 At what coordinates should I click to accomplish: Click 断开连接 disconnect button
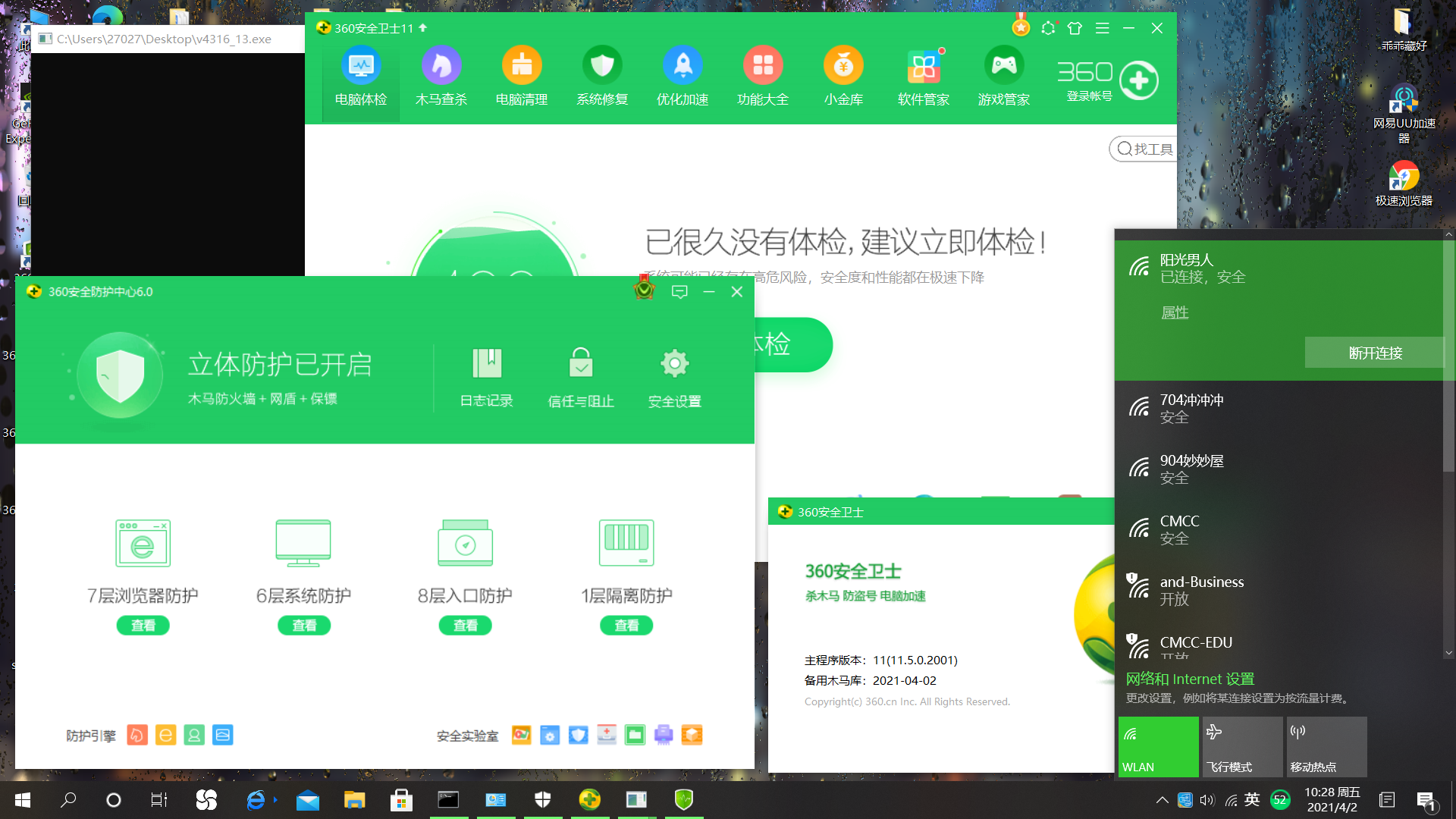[x=1375, y=353]
